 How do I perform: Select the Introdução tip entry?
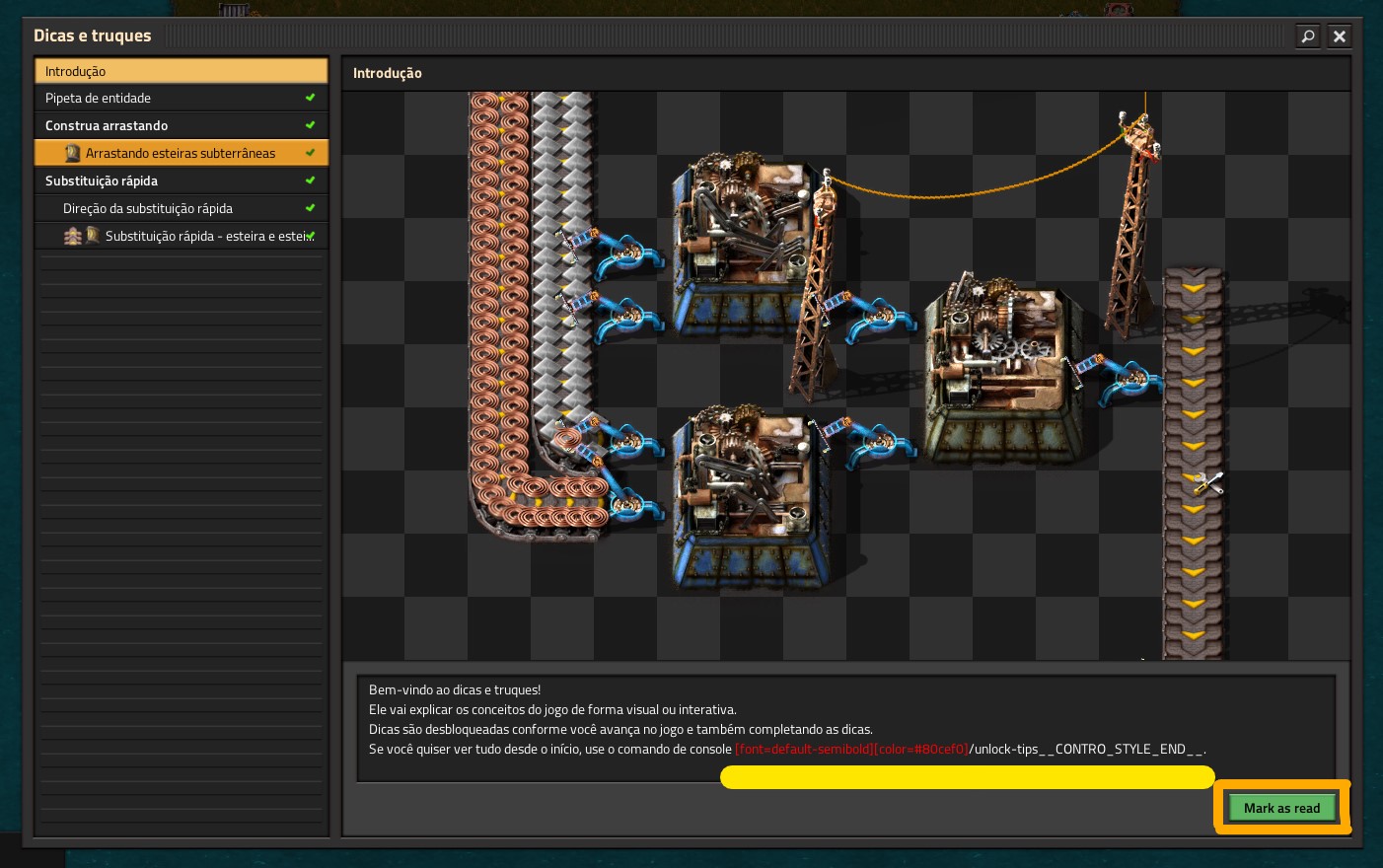[x=182, y=71]
